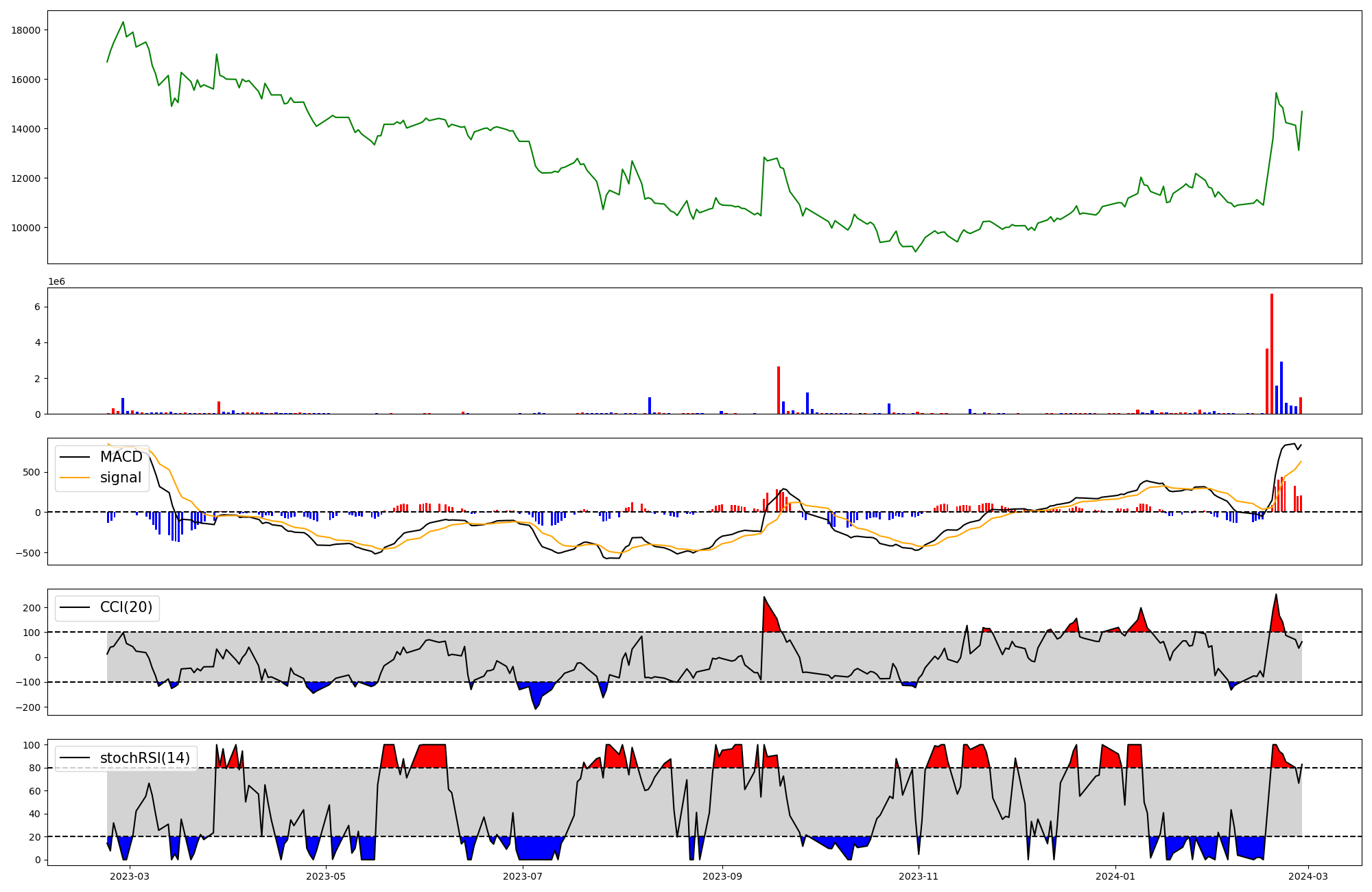Click the 80 tick on stochRSI axis
This screenshot has width=1372, height=892.
coord(36,768)
